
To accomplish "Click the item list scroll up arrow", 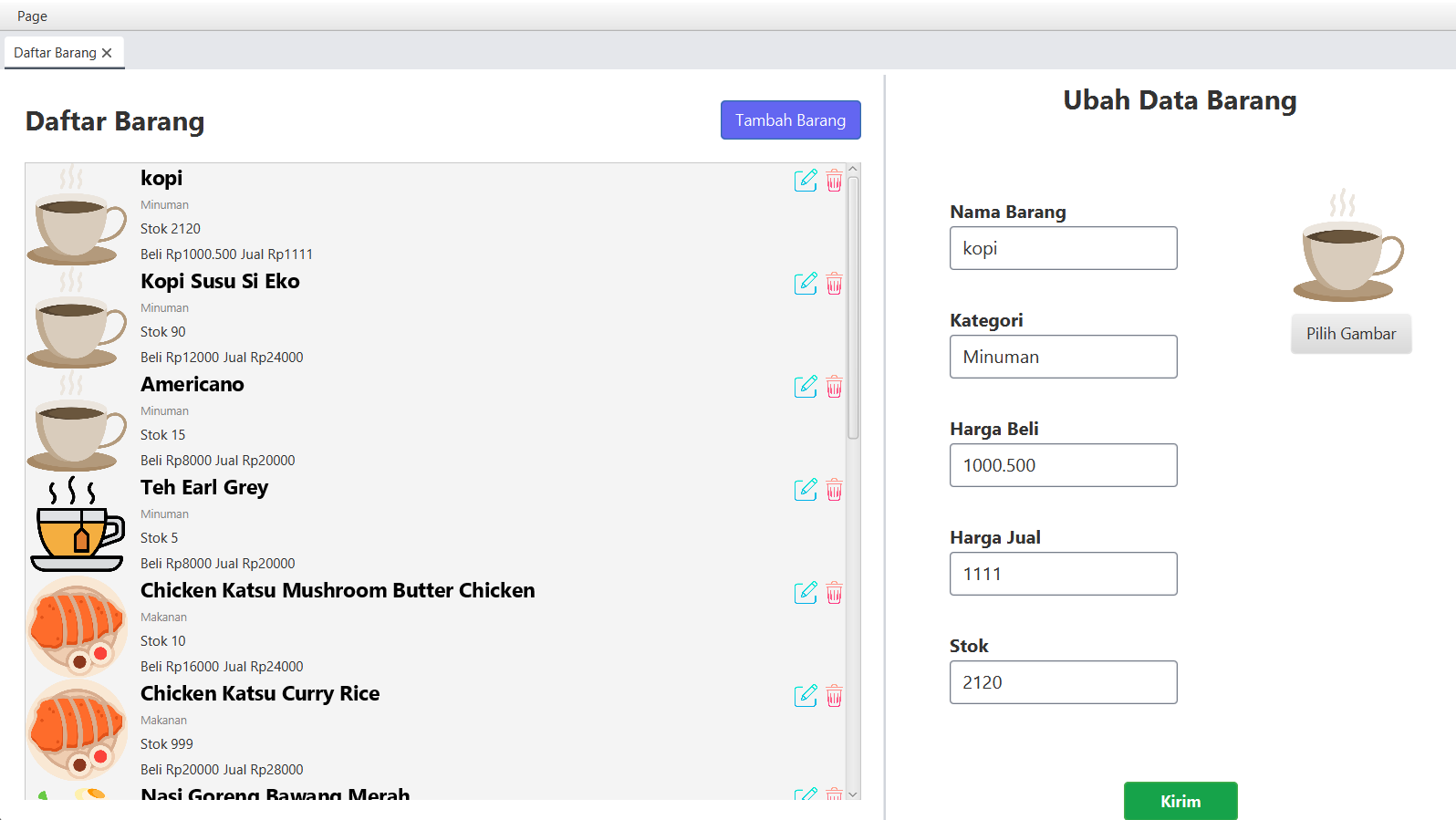I will coord(853,170).
